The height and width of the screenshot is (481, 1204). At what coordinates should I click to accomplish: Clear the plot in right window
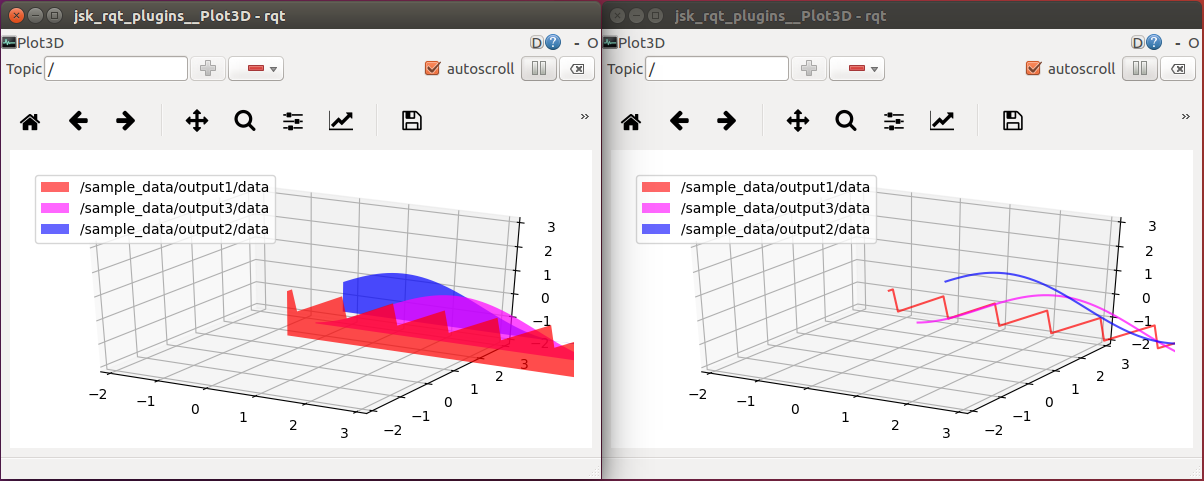[1177, 69]
